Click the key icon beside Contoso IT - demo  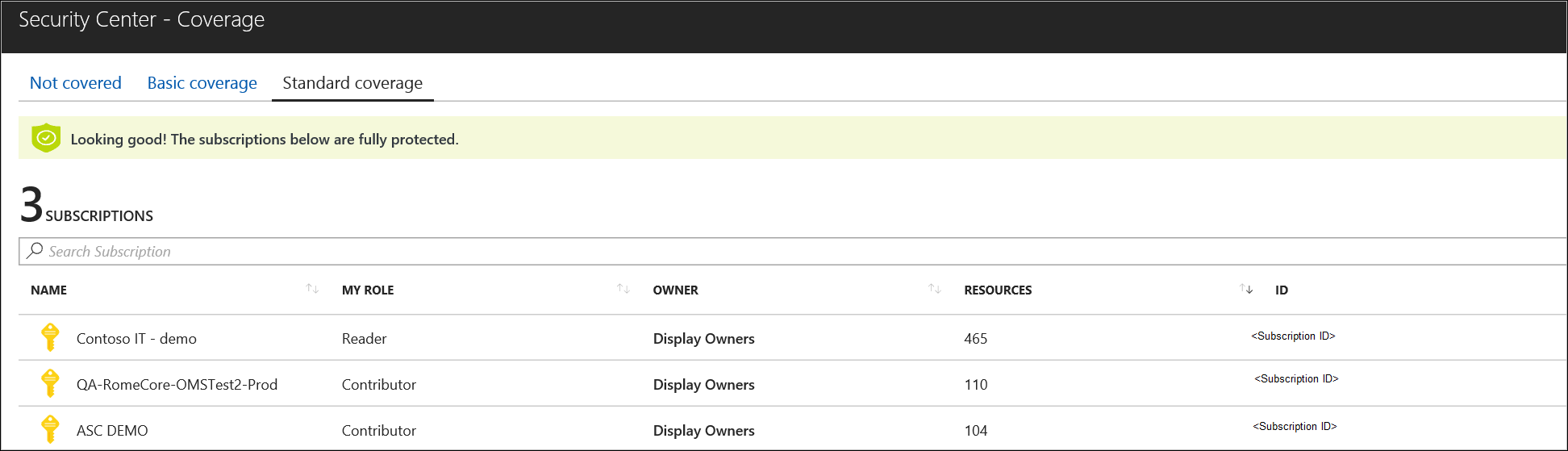[x=50, y=337]
